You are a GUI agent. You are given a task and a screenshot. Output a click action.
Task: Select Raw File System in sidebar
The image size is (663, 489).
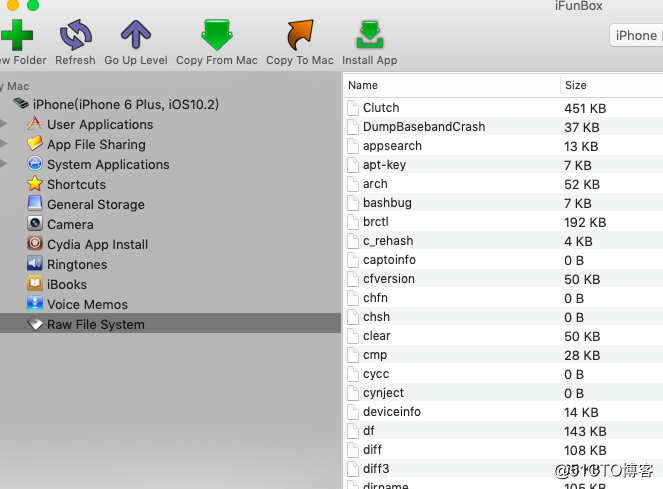pos(170,323)
